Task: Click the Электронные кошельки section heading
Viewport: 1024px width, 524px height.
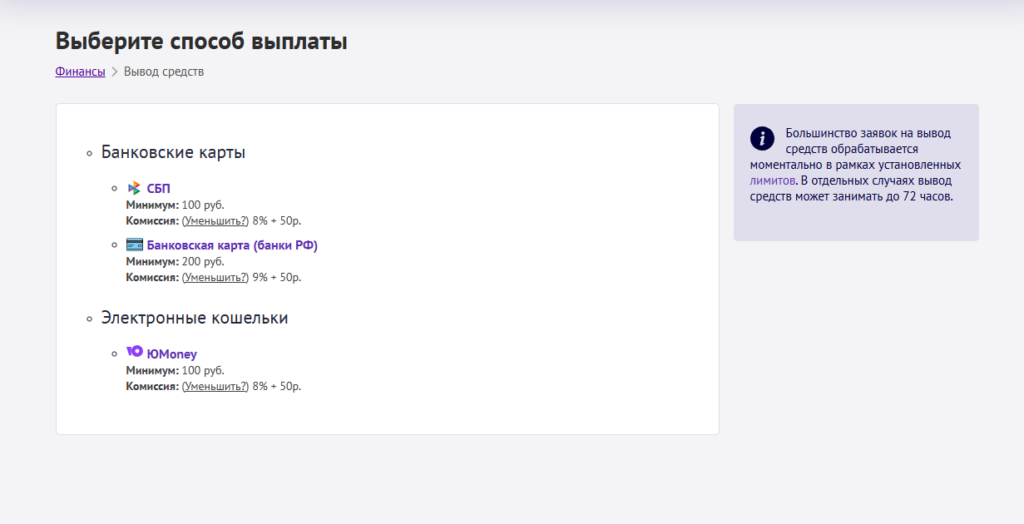Action: point(195,318)
